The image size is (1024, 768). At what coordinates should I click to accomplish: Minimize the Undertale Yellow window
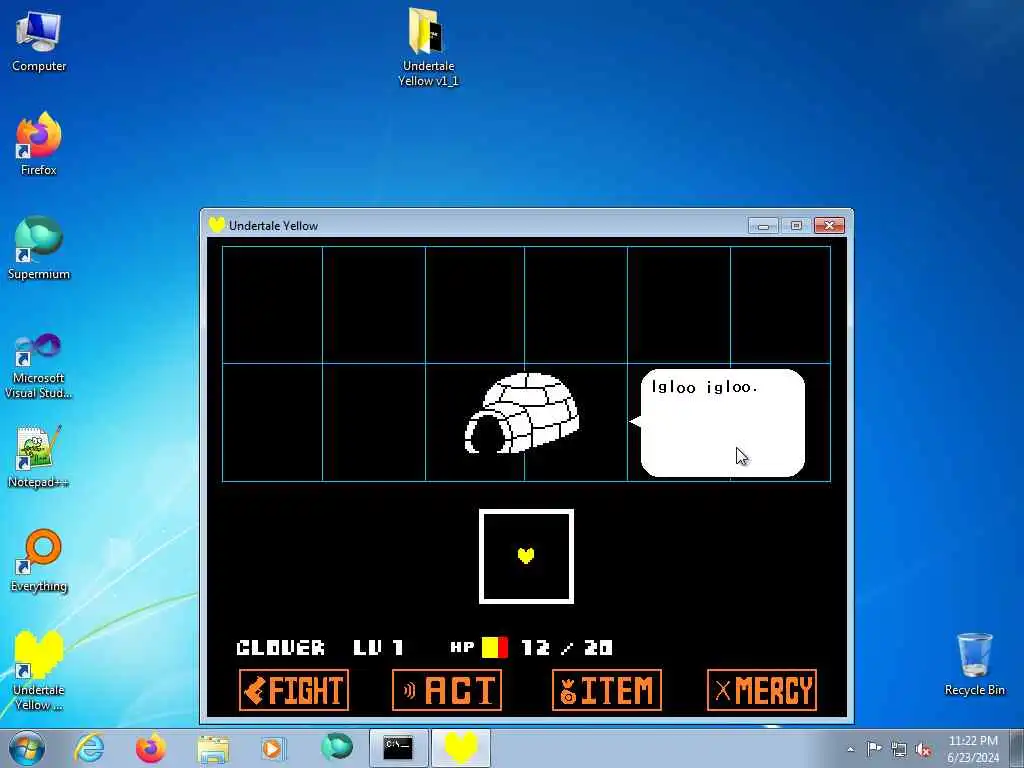[x=763, y=226]
